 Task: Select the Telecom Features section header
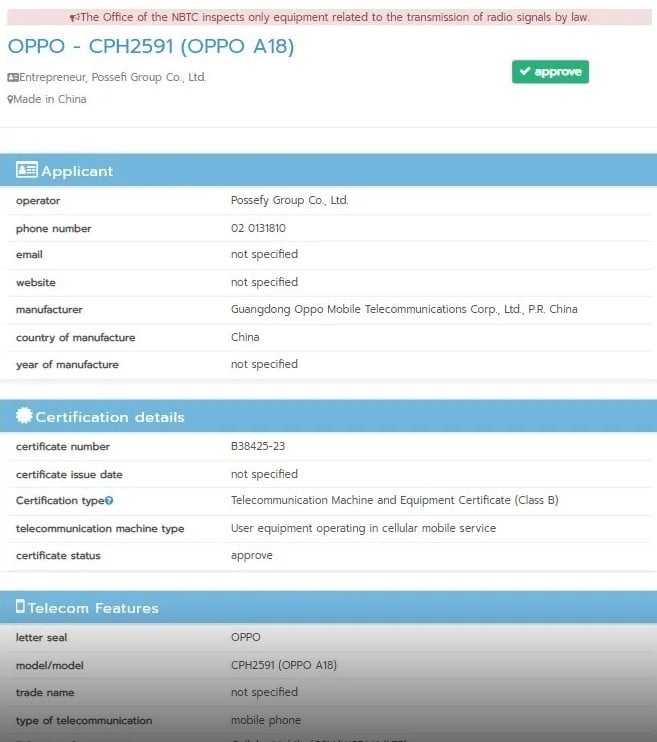(x=328, y=607)
